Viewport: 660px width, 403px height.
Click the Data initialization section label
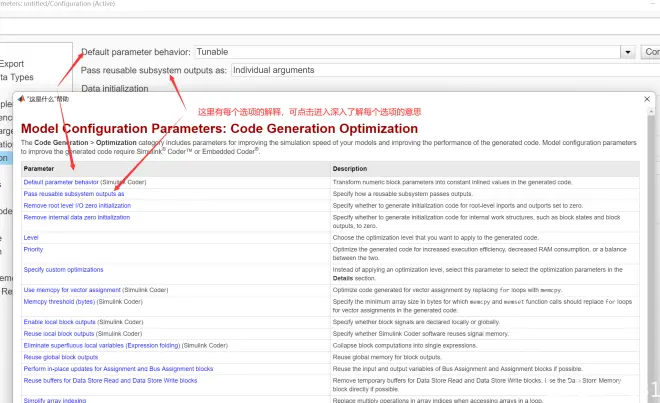[114, 88]
